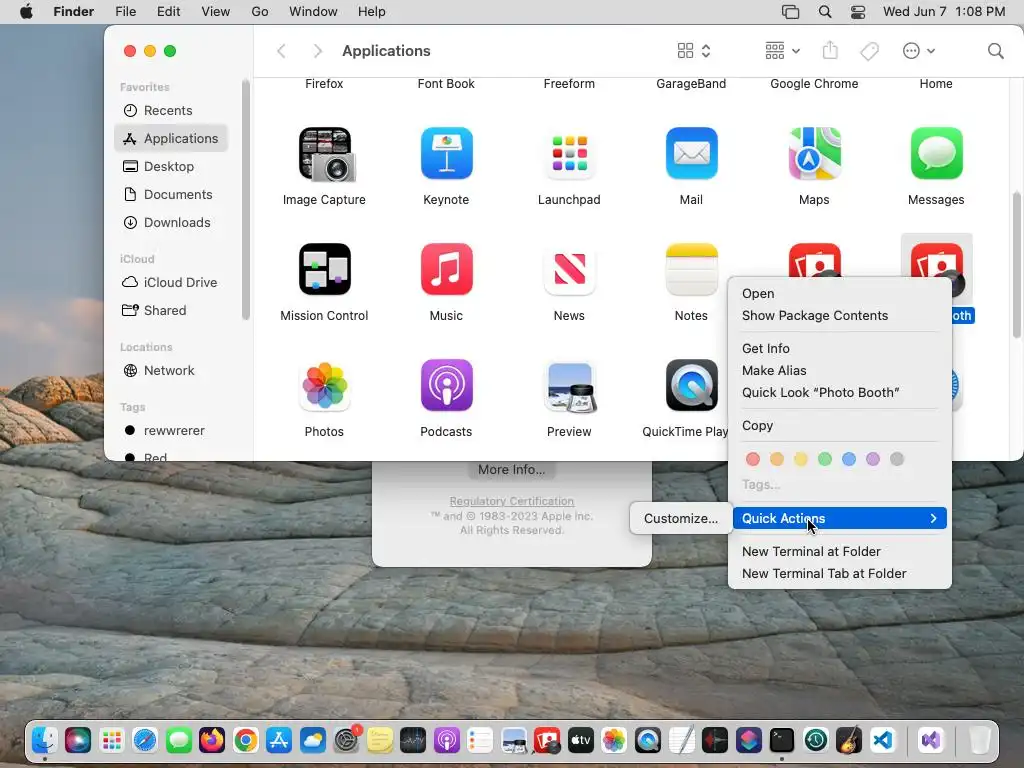The image size is (1024, 768).
Task: Apply the purple tag color
Action: (872, 459)
